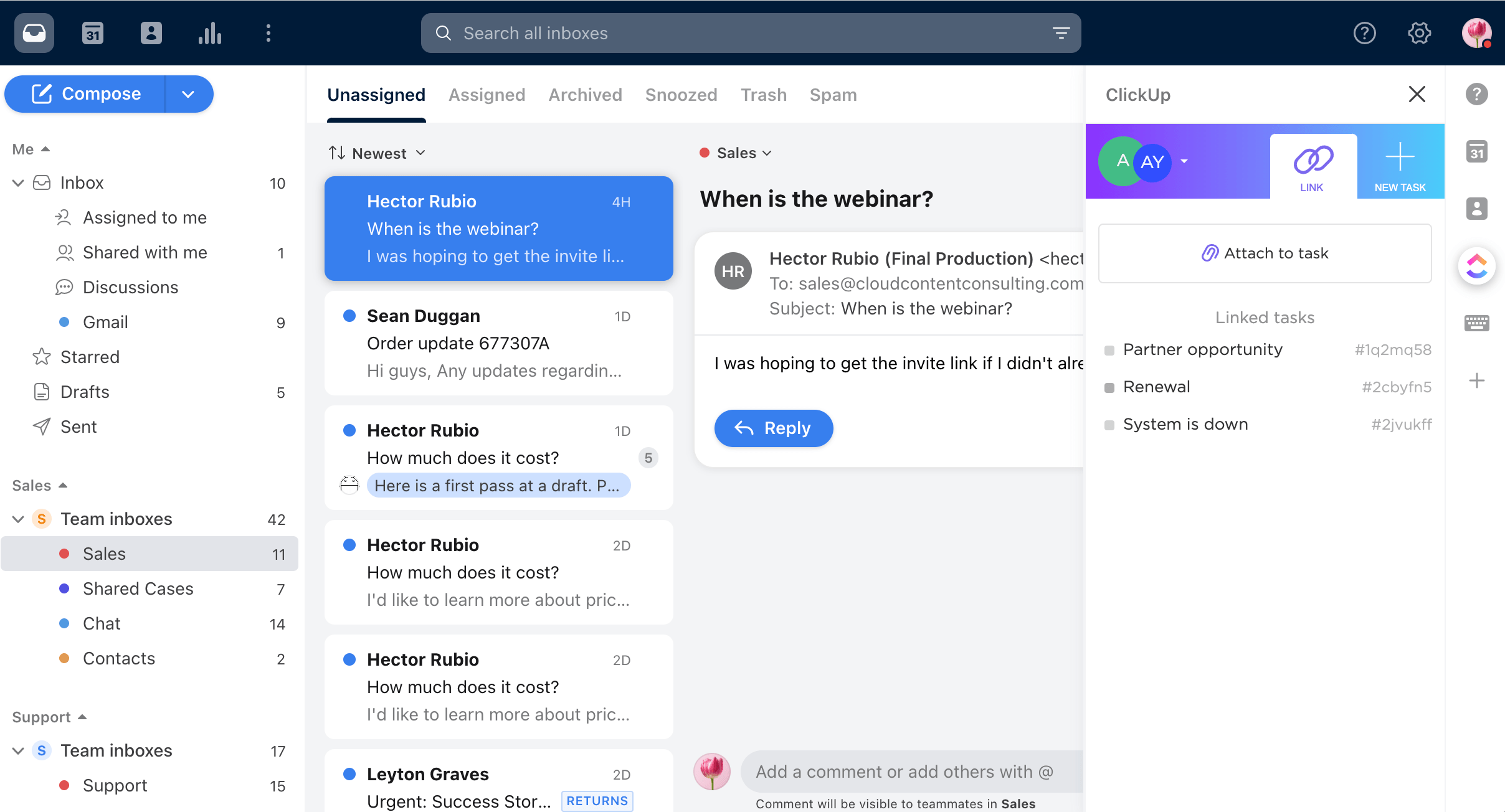Open the Compose dropdown arrow
Screen dimensions: 1505x812
click(x=188, y=94)
